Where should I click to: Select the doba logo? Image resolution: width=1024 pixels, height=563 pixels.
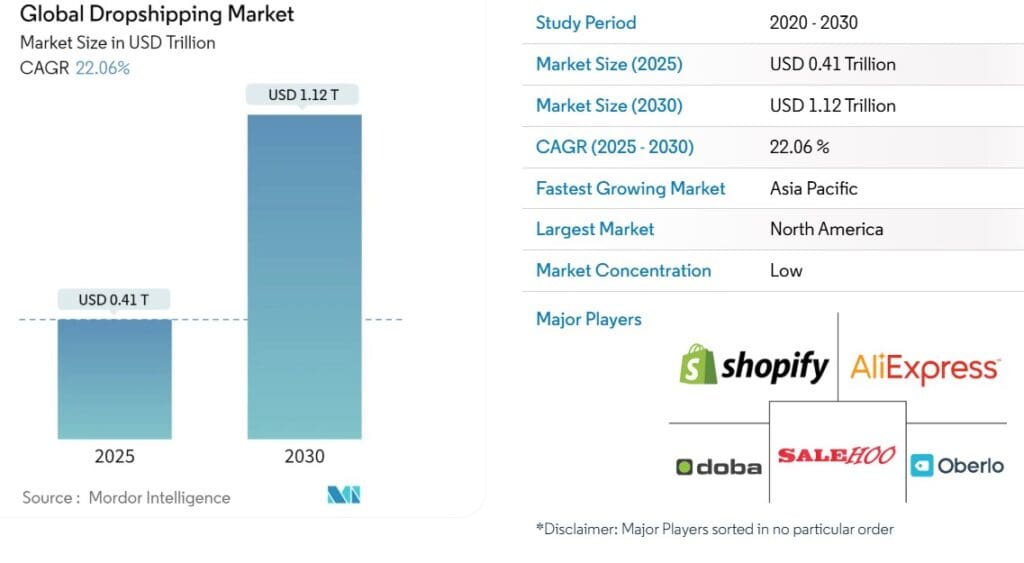tap(719, 467)
